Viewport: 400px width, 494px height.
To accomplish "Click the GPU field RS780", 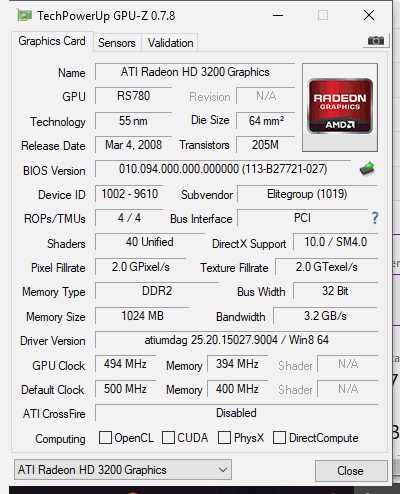I will click(133, 96).
